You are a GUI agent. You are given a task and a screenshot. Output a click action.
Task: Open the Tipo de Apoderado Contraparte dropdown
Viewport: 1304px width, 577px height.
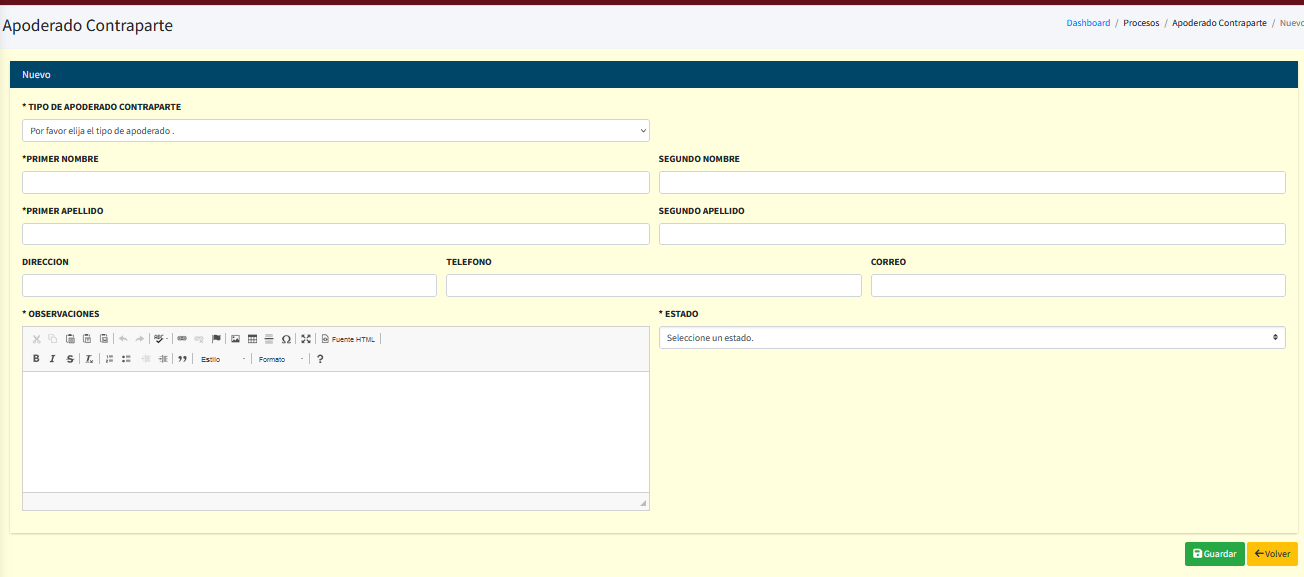(336, 130)
